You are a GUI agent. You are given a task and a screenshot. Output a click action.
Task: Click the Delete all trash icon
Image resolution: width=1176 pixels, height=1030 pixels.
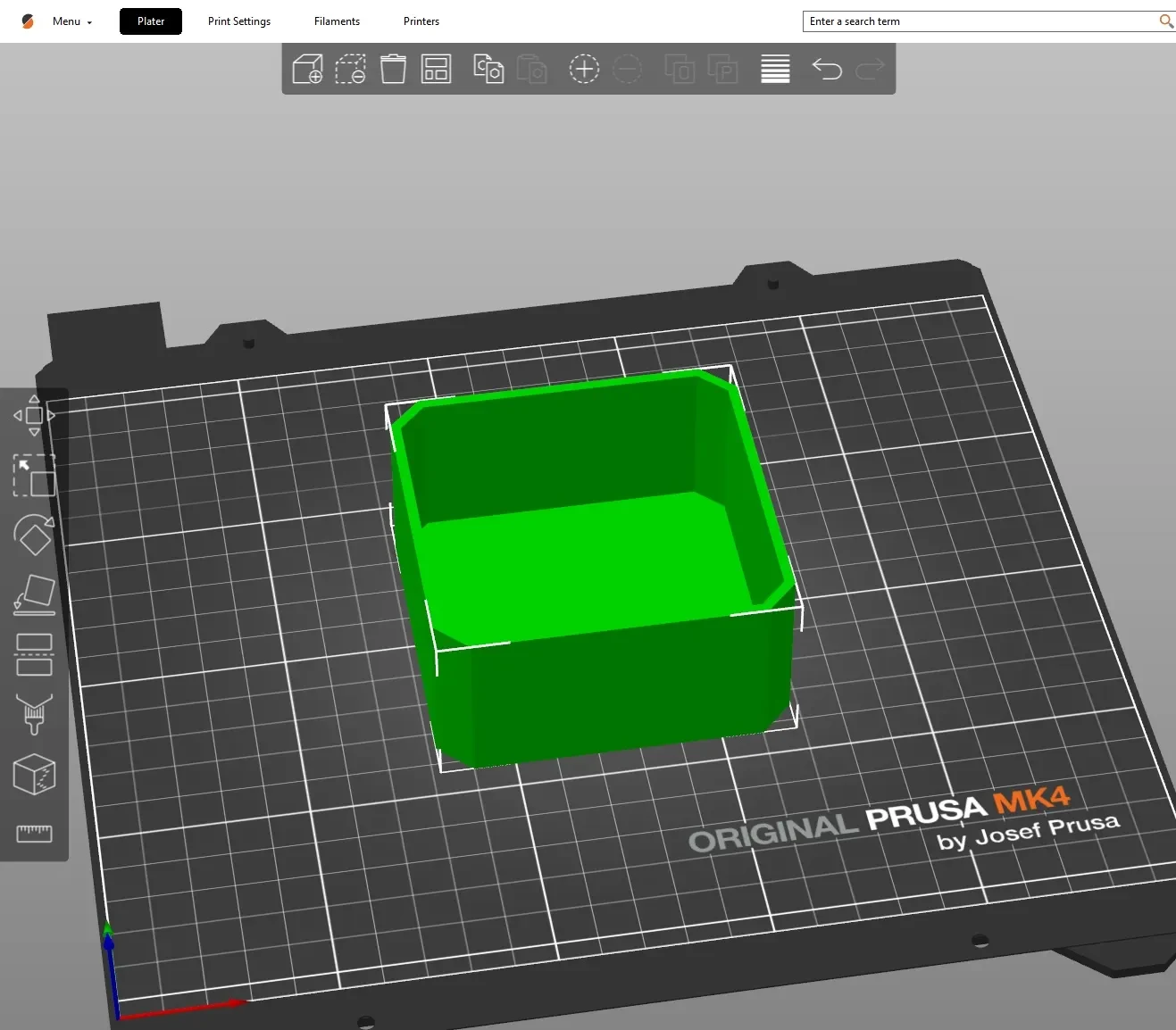(393, 69)
